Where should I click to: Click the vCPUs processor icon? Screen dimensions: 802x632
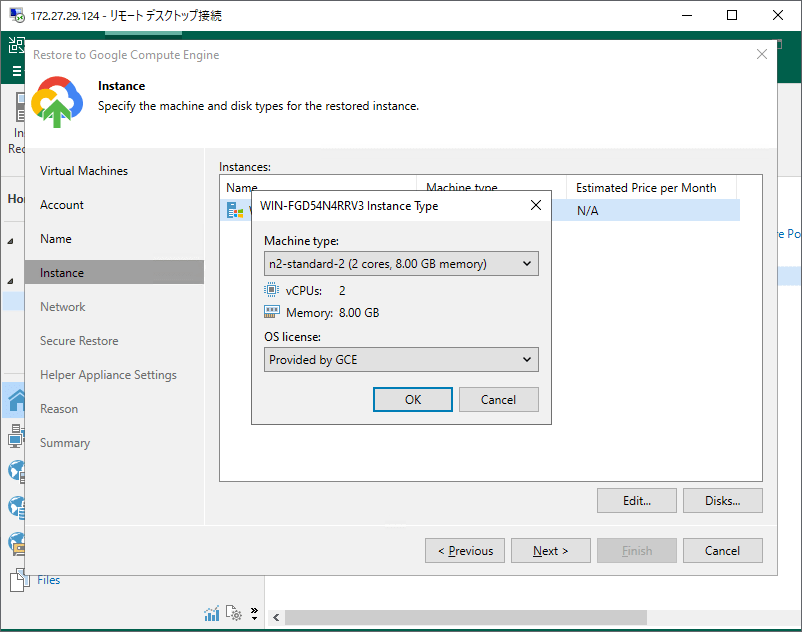(271, 290)
